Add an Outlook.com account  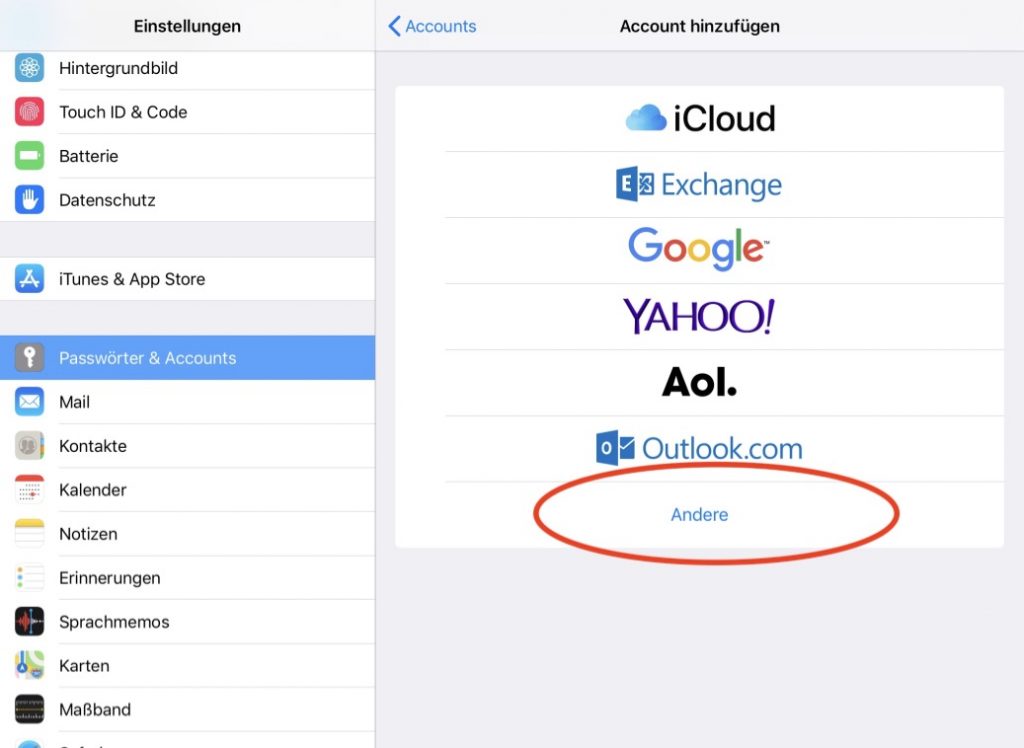click(x=699, y=449)
